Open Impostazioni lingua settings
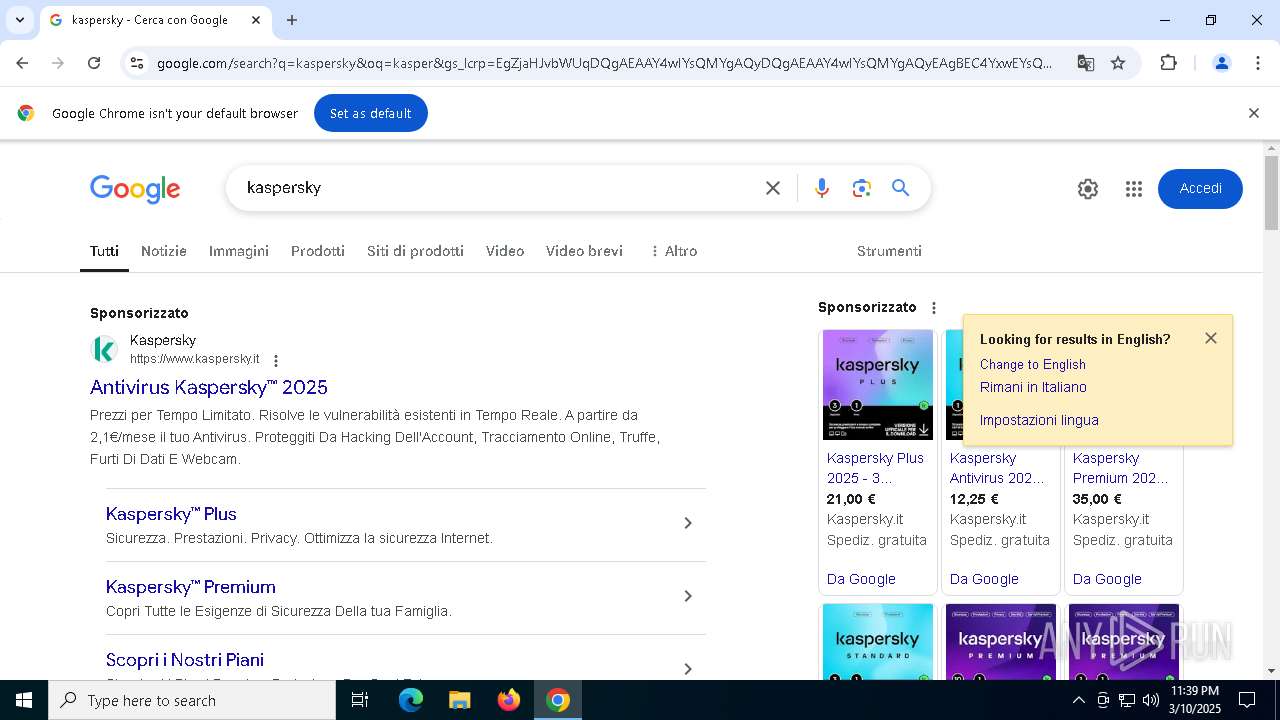The image size is (1280, 720). 1039,420
